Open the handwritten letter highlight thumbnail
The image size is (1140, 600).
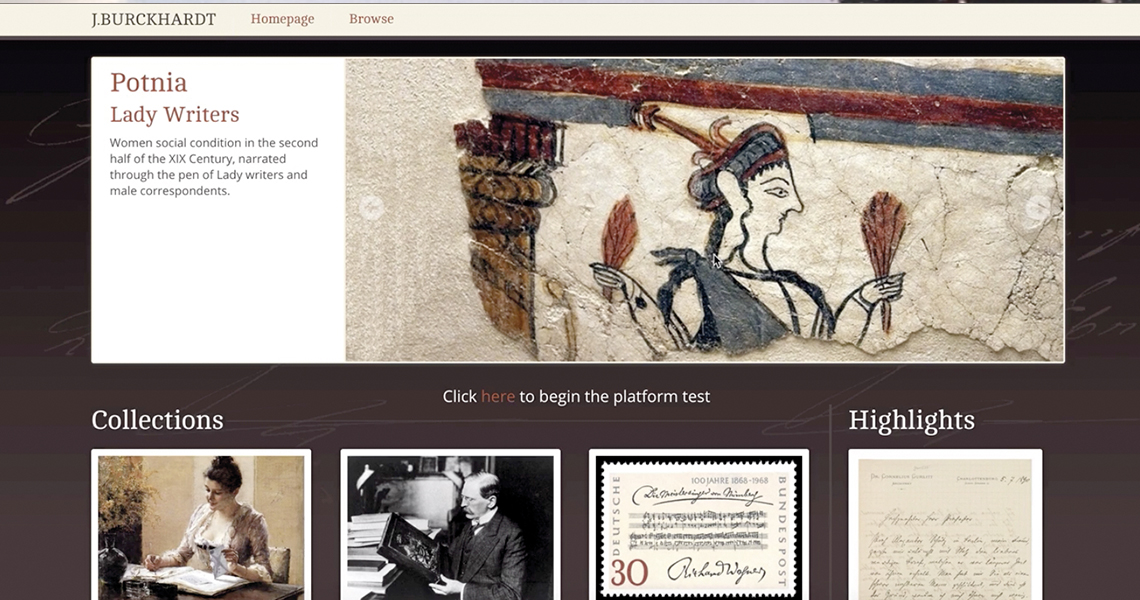tap(945, 527)
